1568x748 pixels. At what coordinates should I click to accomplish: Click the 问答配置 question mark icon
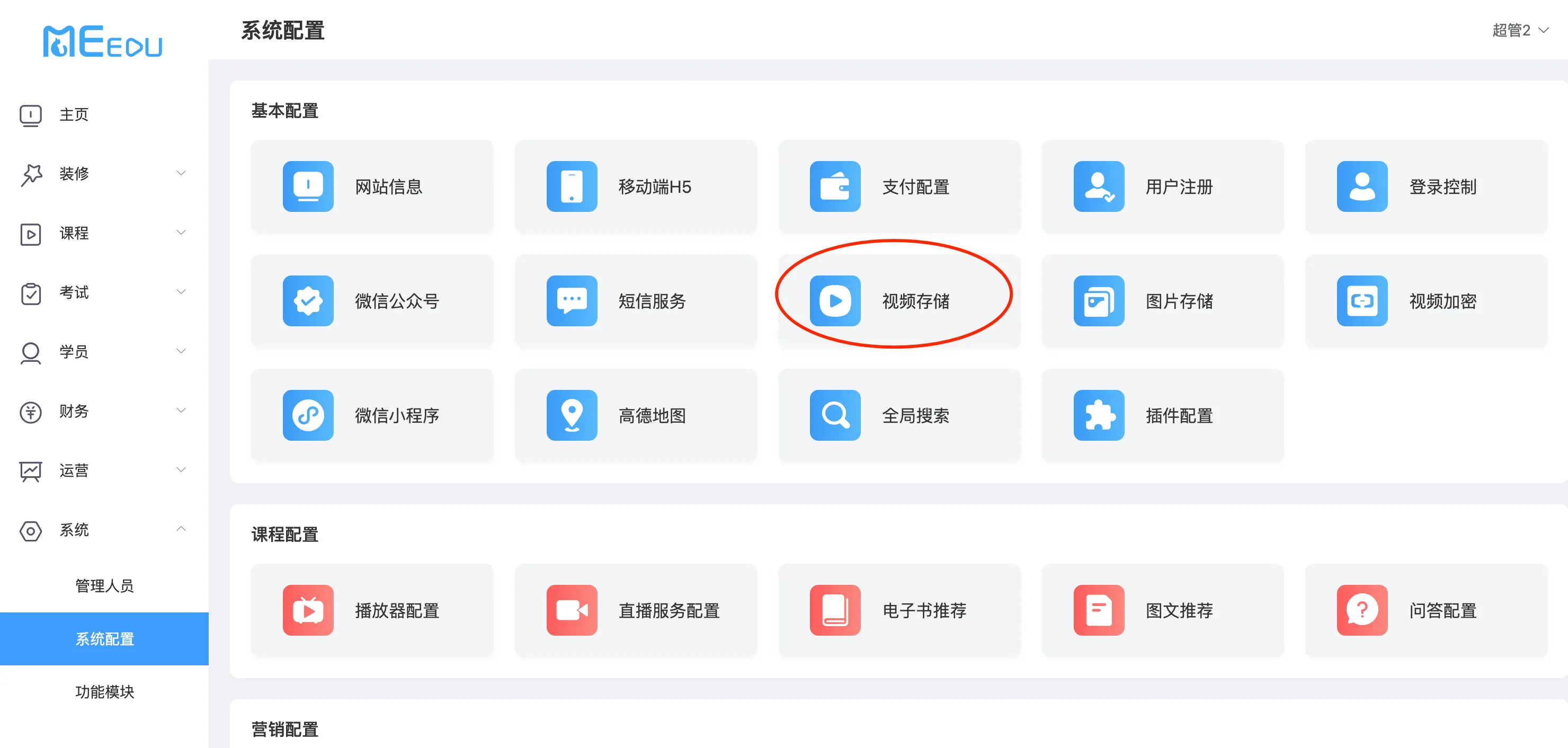tap(1362, 610)
